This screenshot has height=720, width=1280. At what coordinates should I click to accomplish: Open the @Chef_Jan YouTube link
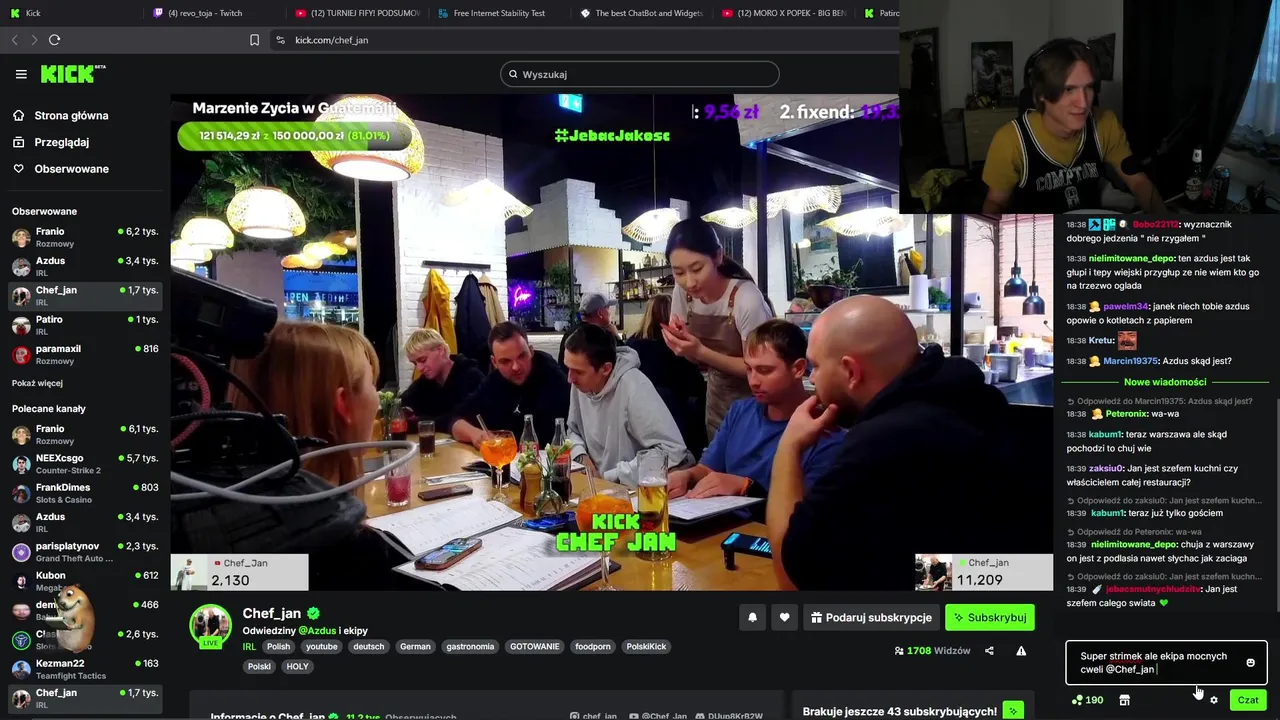(x=658, y=716)
